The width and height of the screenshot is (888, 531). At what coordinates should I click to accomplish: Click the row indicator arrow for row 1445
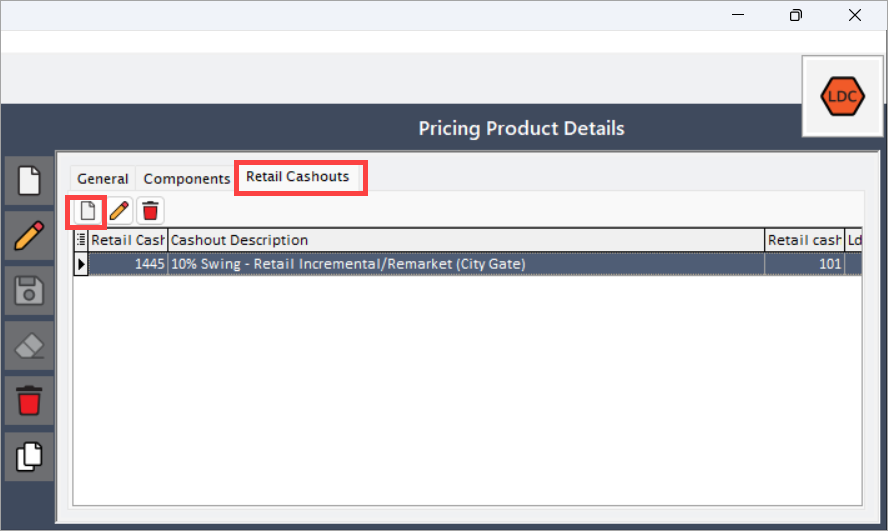(x=81, y=264)
